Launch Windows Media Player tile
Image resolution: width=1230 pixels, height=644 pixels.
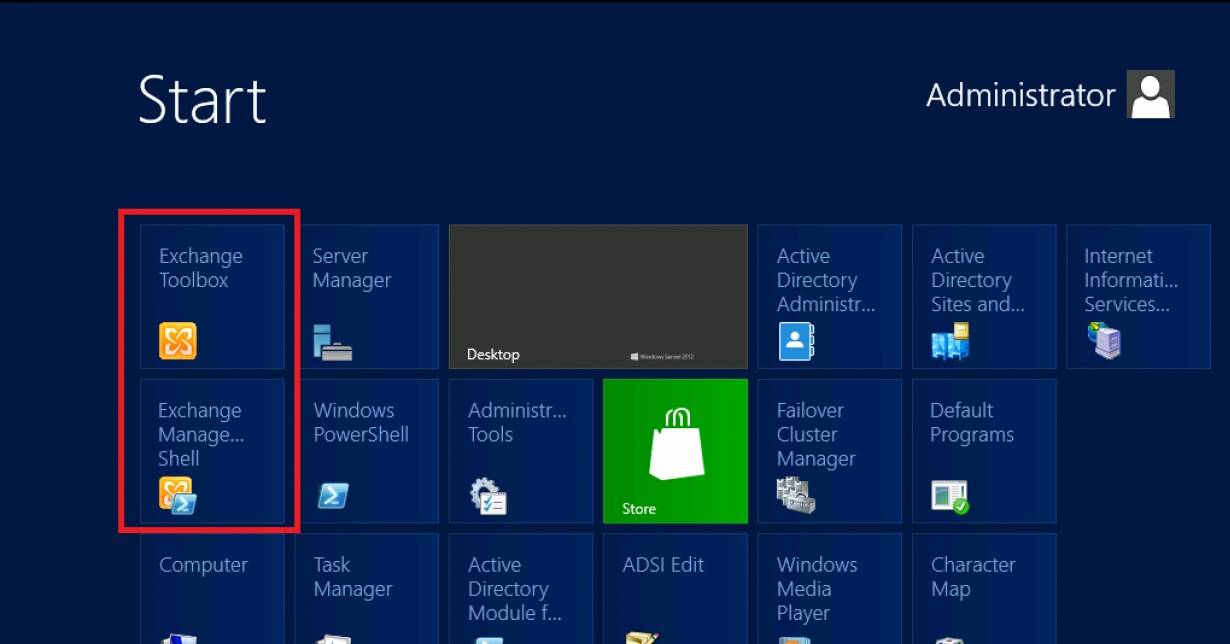pyautogui.click(x=829, y=590)
